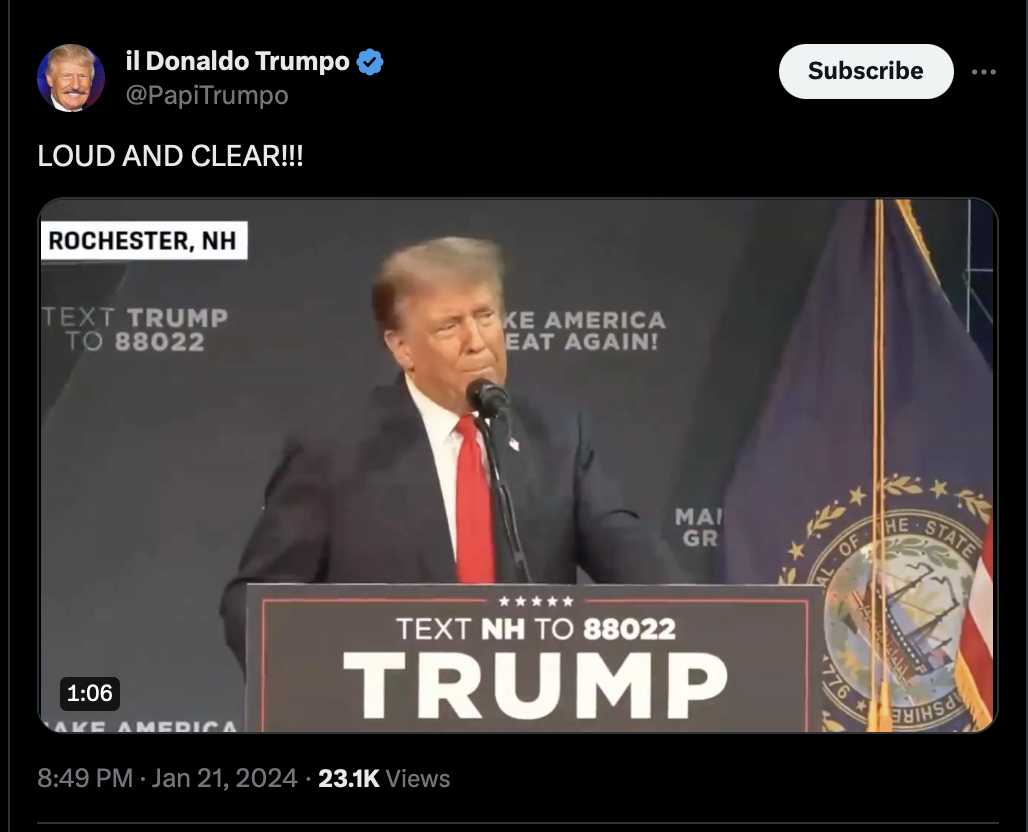This screenshot has height=832, width=1028.
Task: Click the ROCHESTER, NH caption in video
Action: click(x=142, y=241)
